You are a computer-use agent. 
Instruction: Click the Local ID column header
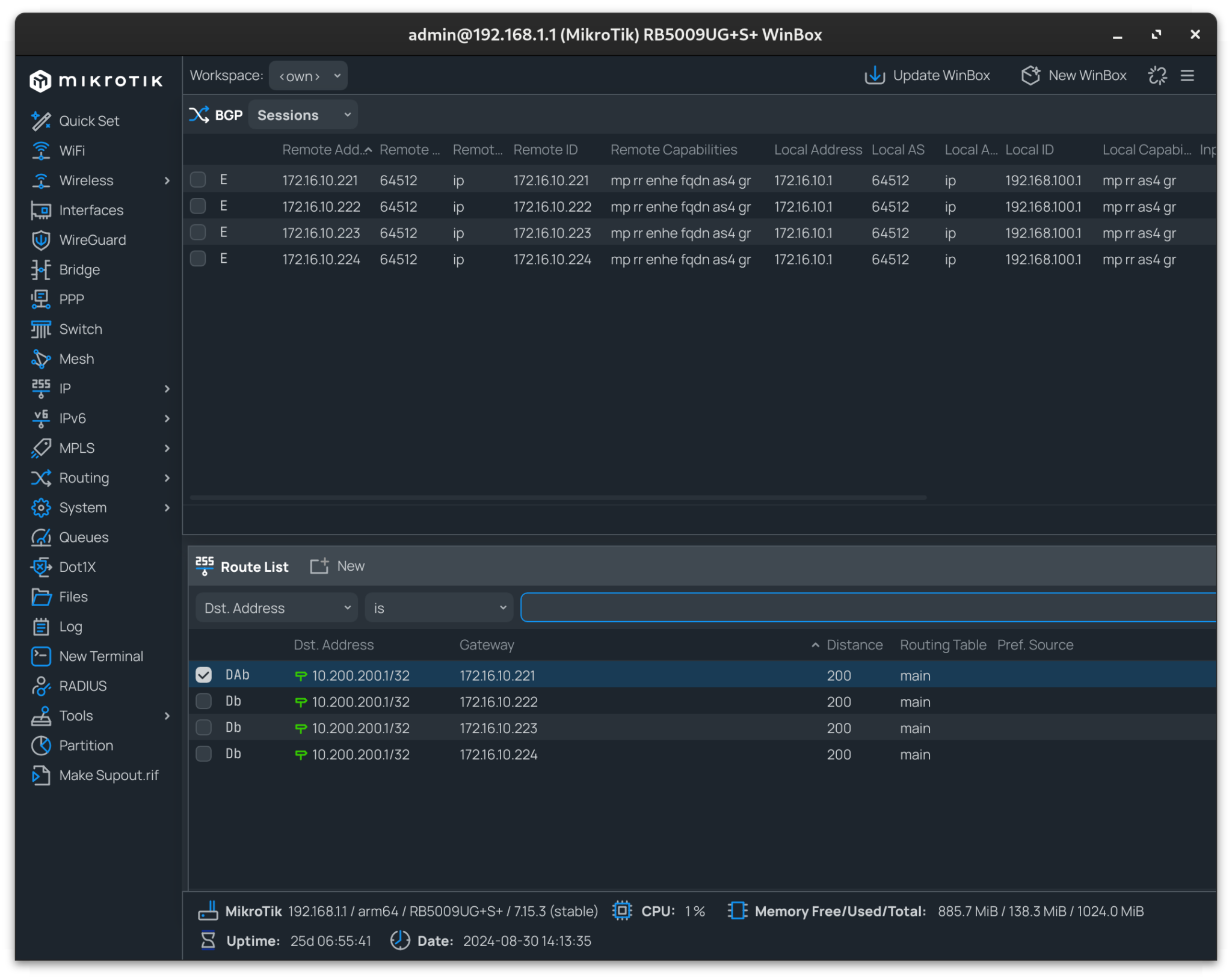point(1029,150)
